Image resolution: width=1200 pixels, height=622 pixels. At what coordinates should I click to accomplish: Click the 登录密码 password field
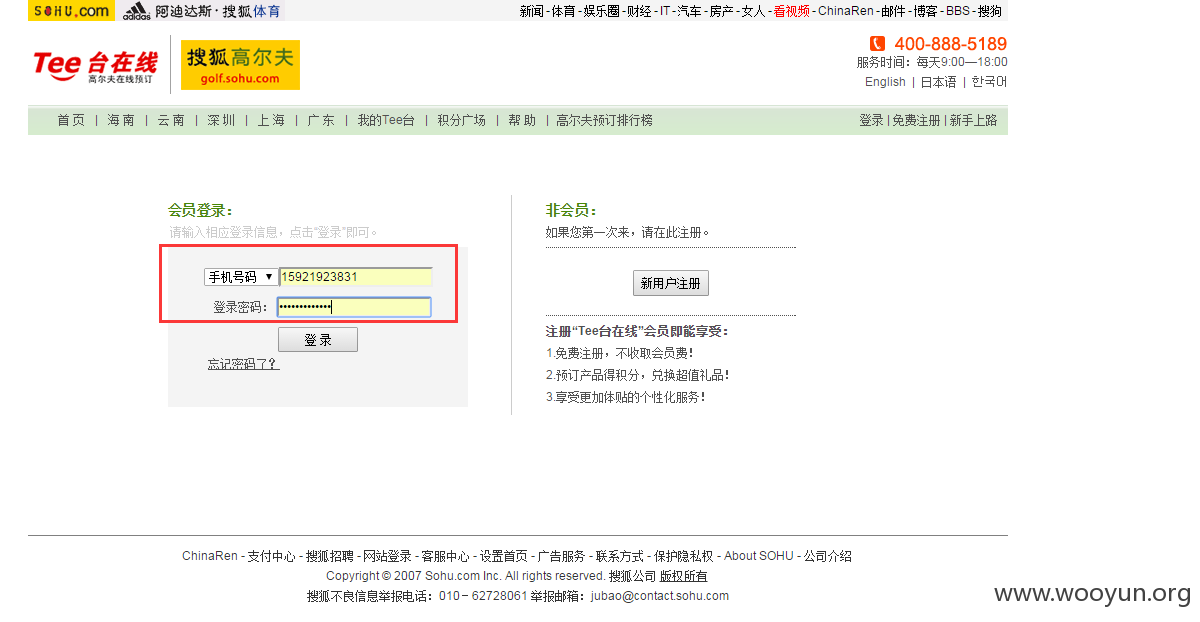coord(354,307)
